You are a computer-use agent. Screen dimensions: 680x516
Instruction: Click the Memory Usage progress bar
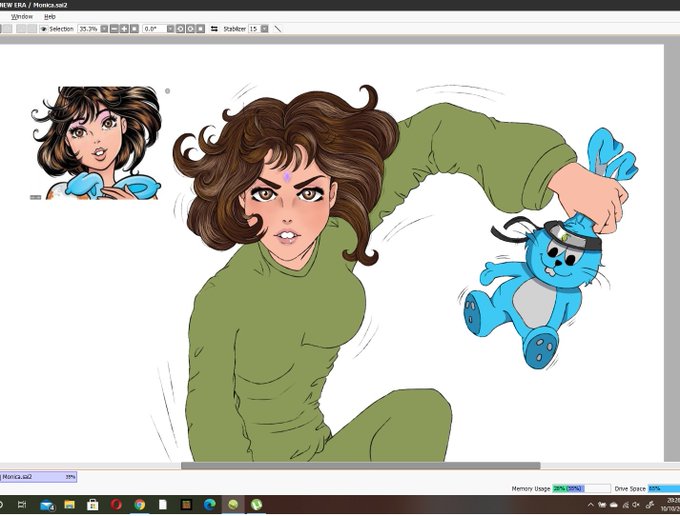pos(581,489)
